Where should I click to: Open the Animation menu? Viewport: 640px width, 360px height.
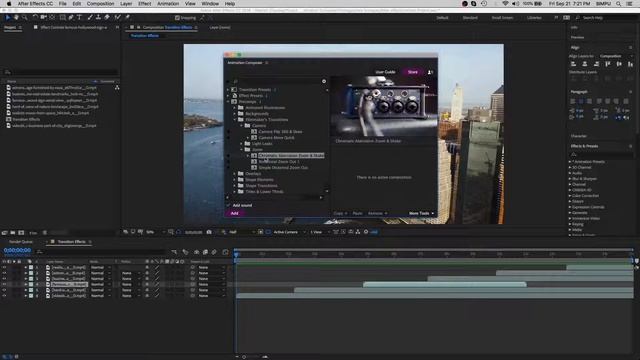168,4
